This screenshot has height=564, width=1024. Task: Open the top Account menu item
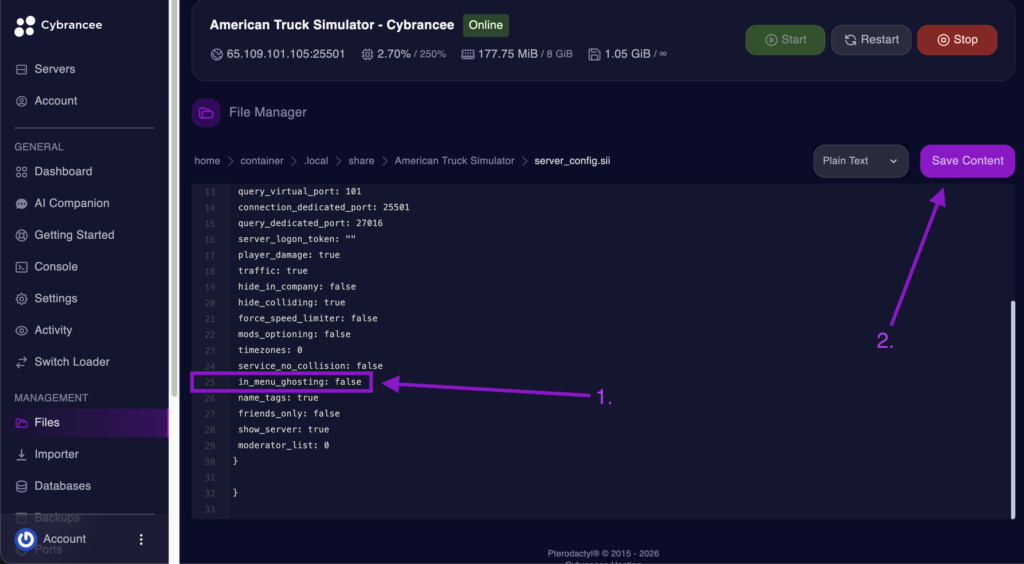coord(56,101)
